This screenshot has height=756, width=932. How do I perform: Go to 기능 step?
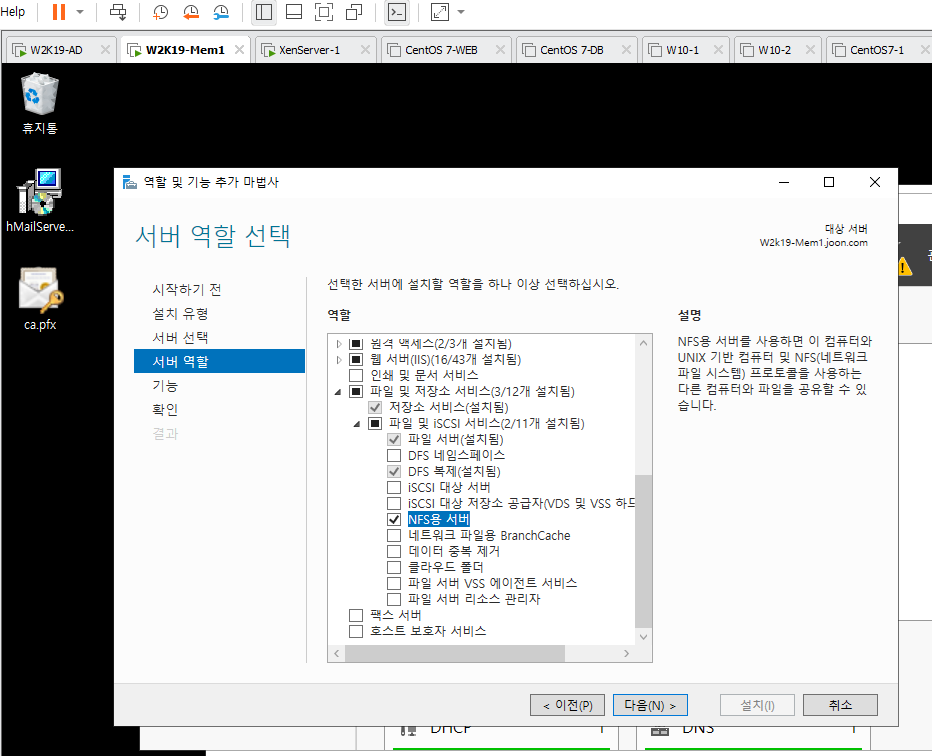click(165, 386)
